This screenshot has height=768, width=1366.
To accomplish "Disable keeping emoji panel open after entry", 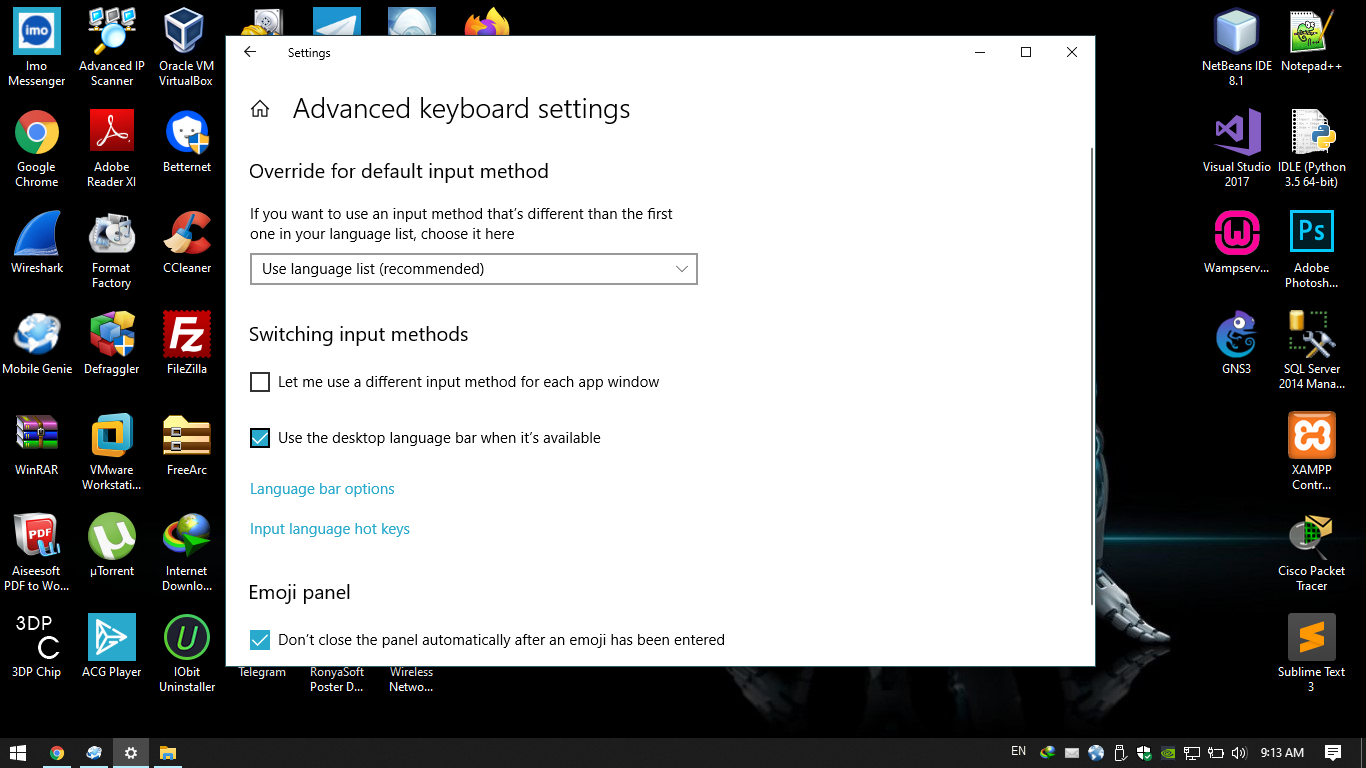I will click(x=260, y=640).
